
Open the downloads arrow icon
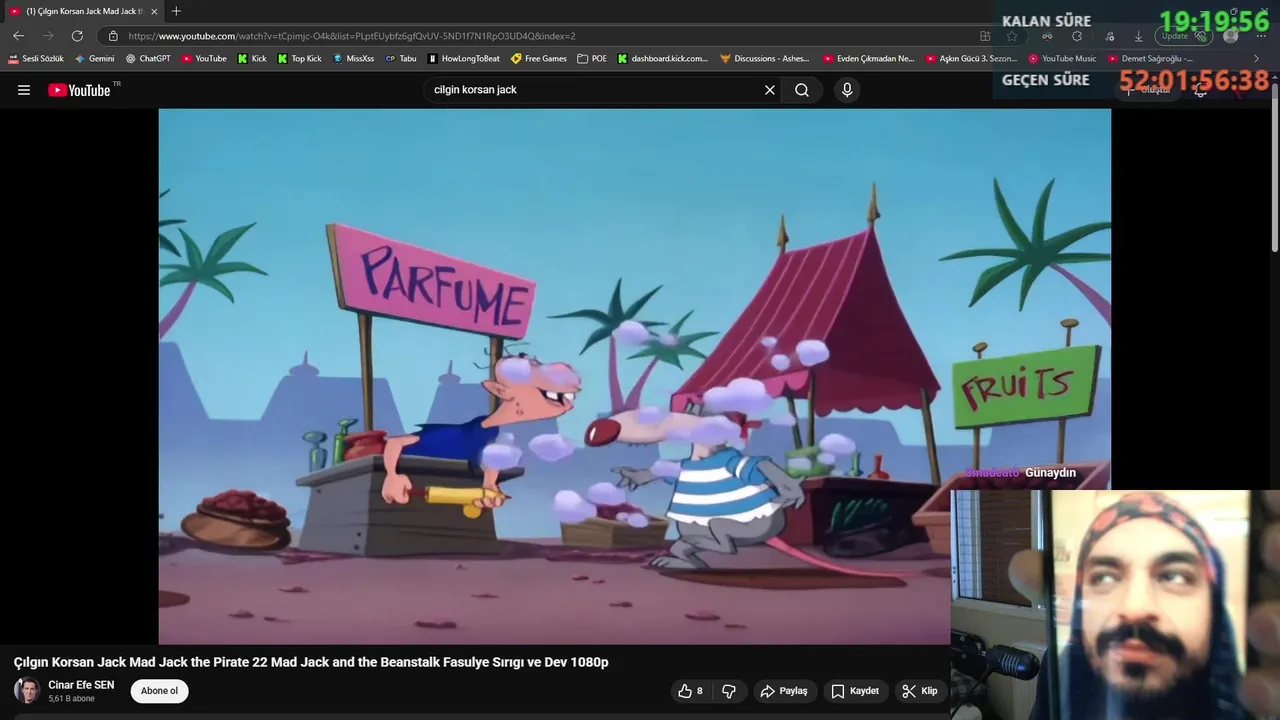(1138, 36)
